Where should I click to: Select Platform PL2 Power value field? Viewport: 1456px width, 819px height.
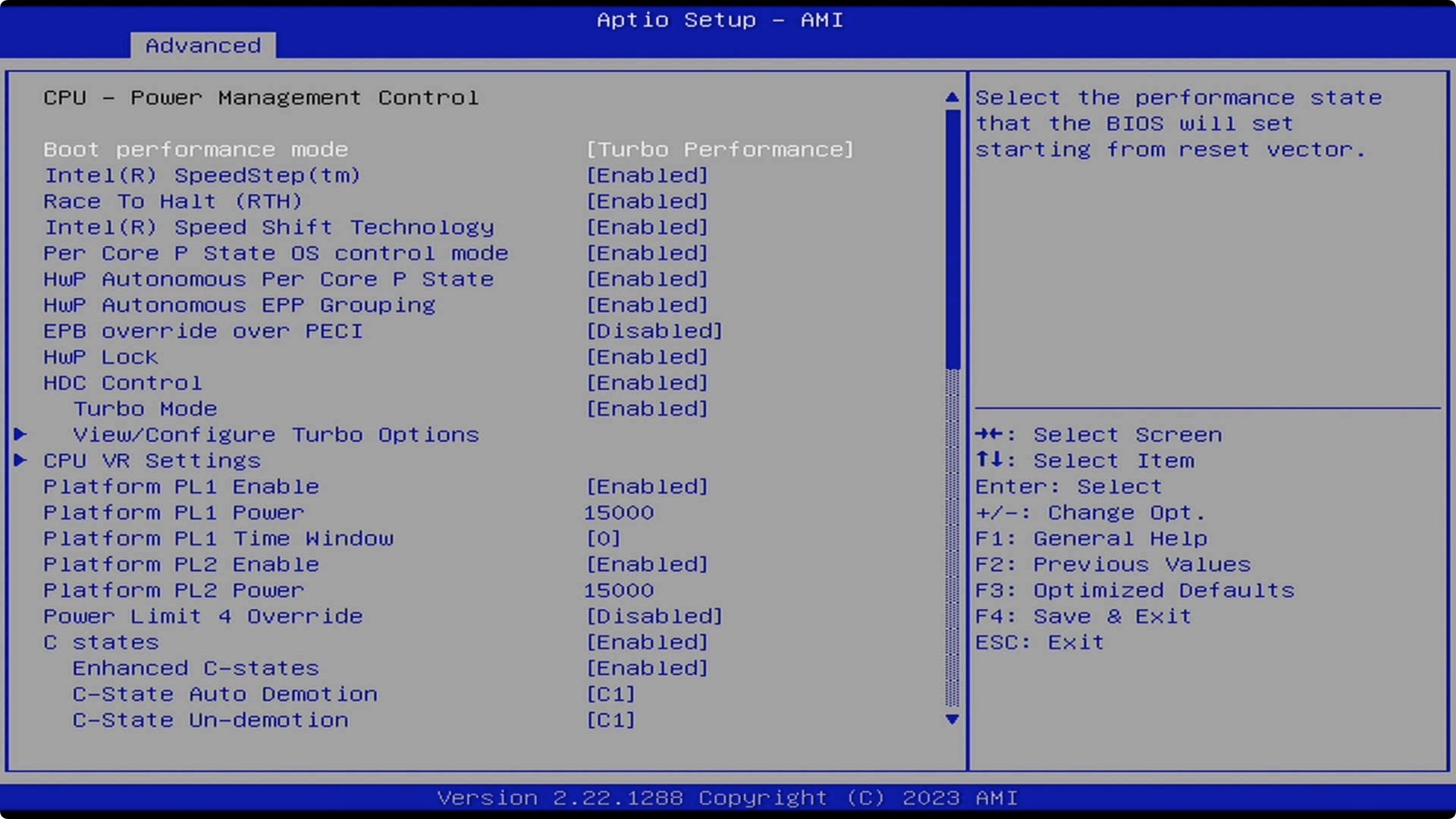click(619, 591)
